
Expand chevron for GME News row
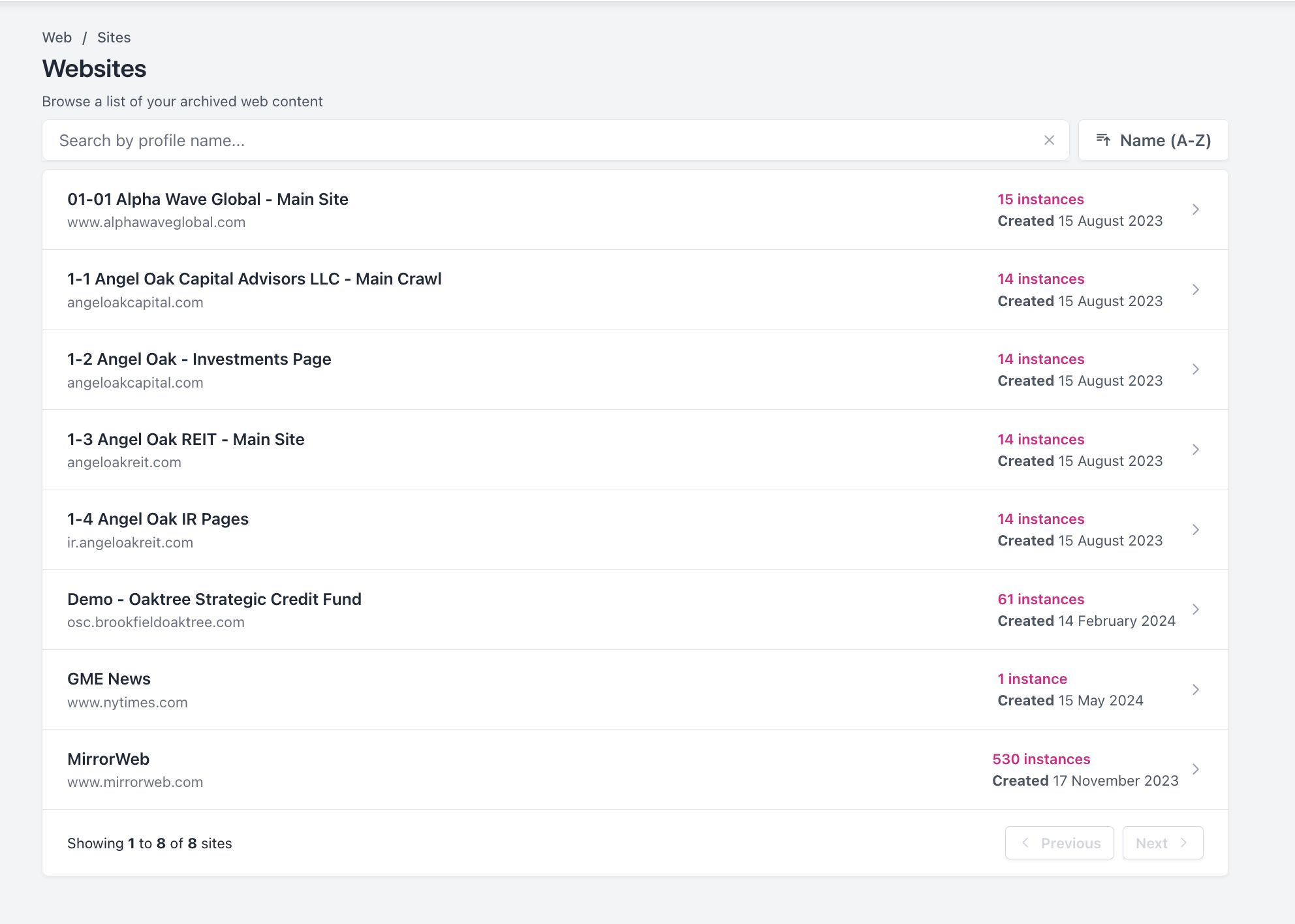[x=1196, y=689]
